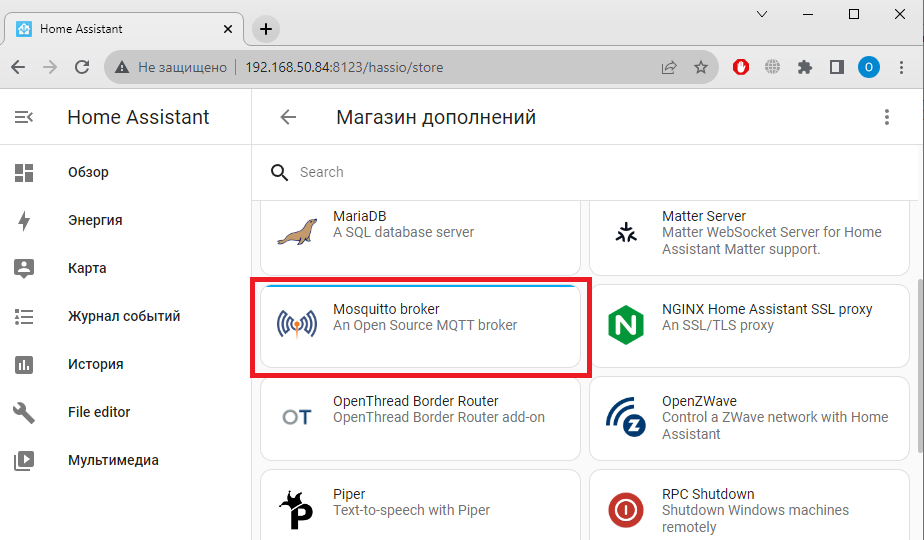The width and height of the screenshot is (924, 540).
Task: Share this page from address bar
Action: [669, 67]
